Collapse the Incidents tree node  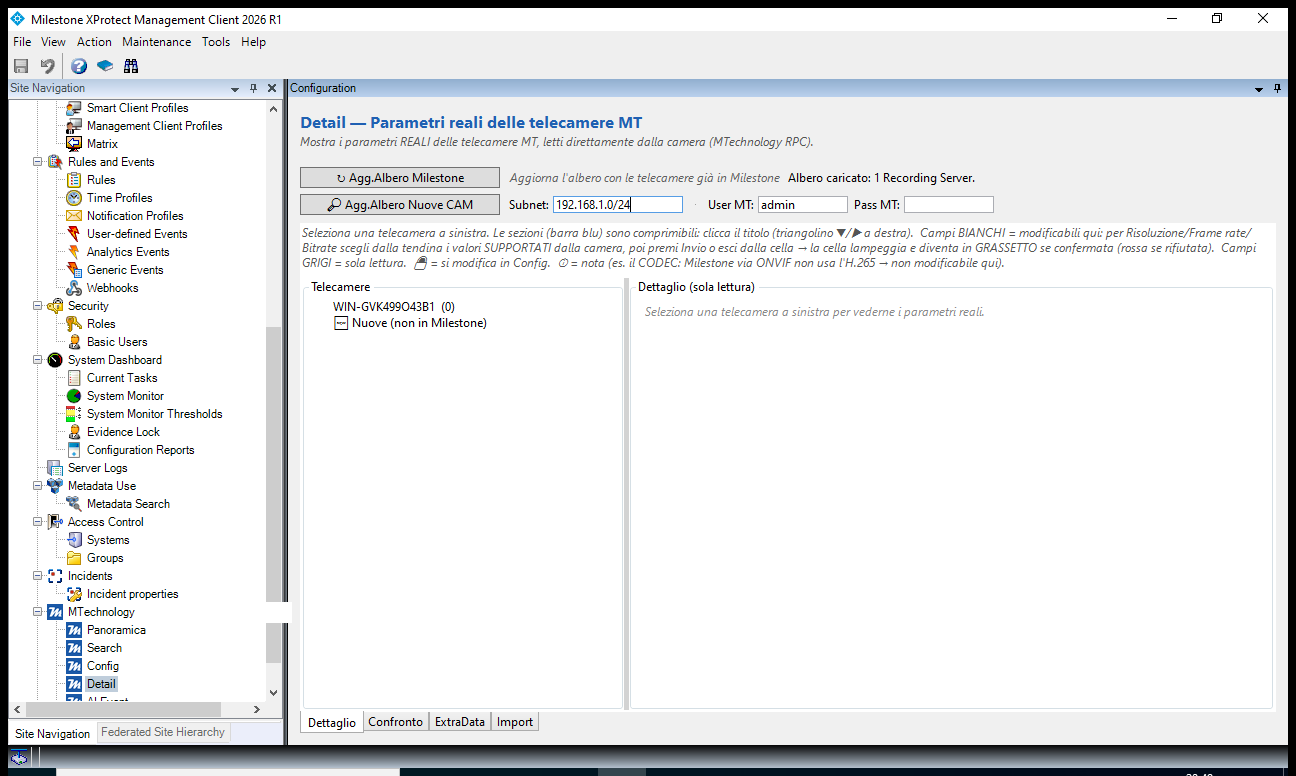[38, 576]
